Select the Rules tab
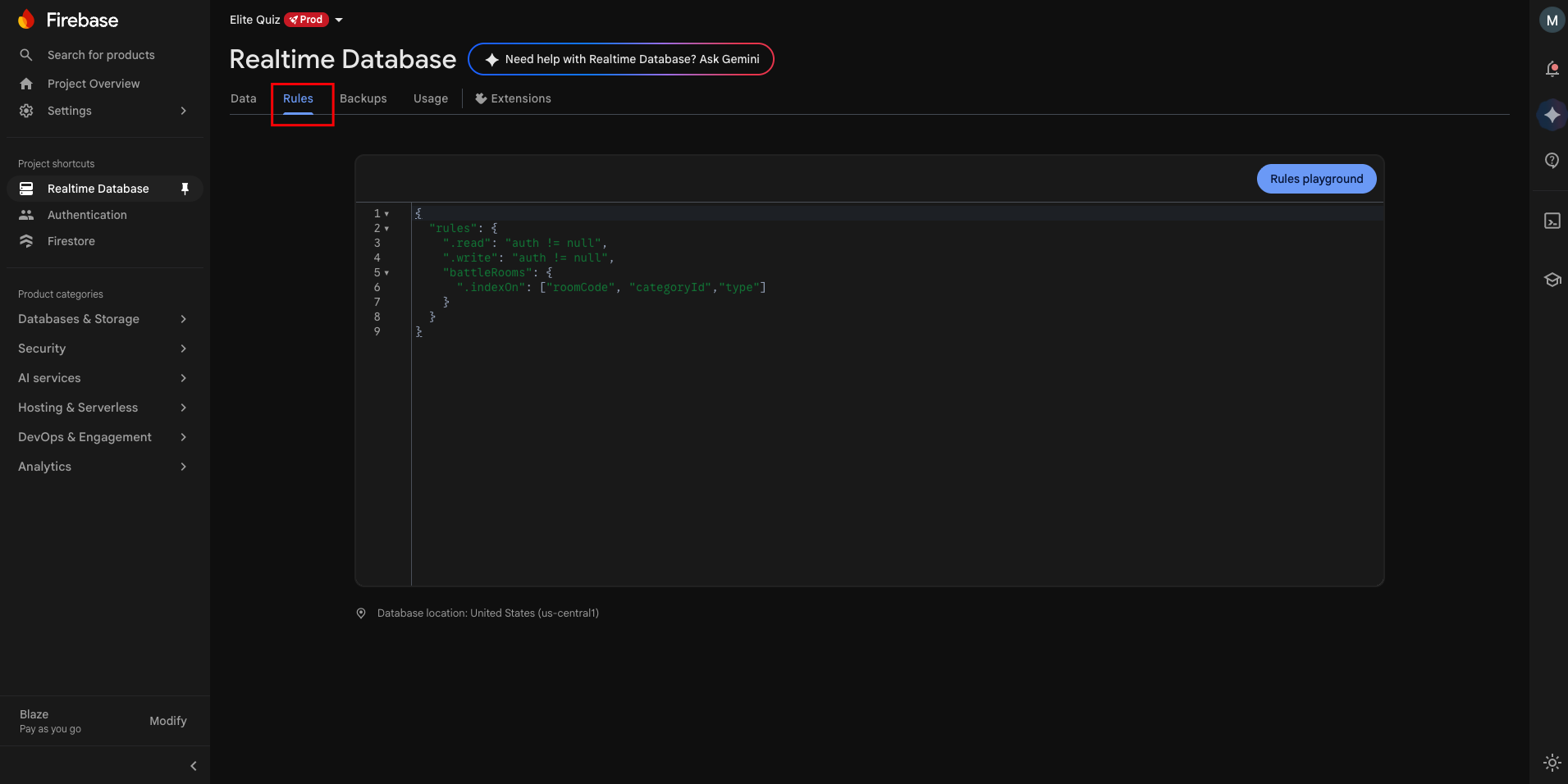Viewport: 1568px width, 784px height. tap(299, 98)
